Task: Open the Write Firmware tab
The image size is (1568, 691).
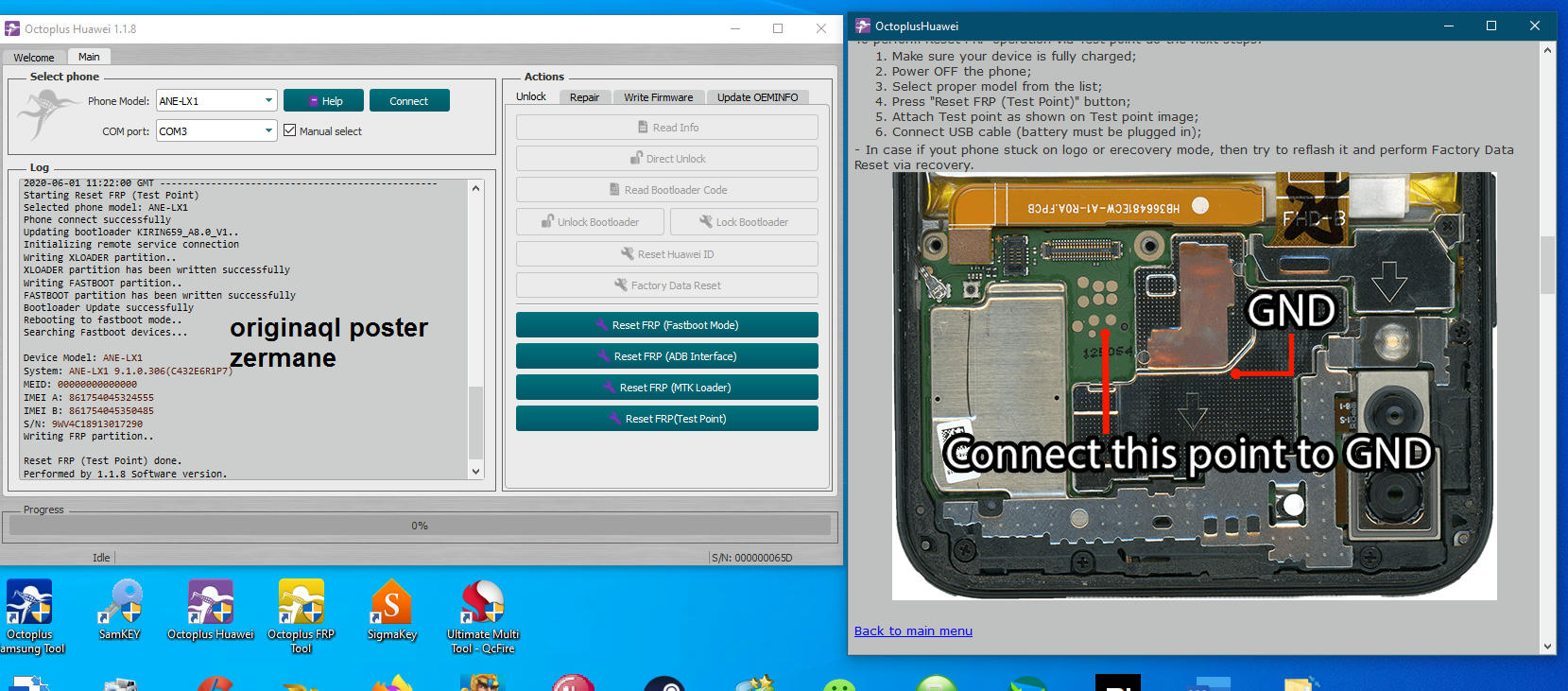Action: click(659, 97)
